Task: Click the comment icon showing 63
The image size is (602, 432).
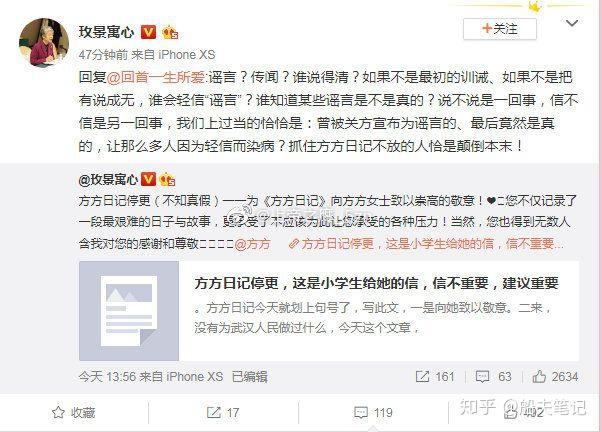Action: pyautogui.click(x=493, y=377)
